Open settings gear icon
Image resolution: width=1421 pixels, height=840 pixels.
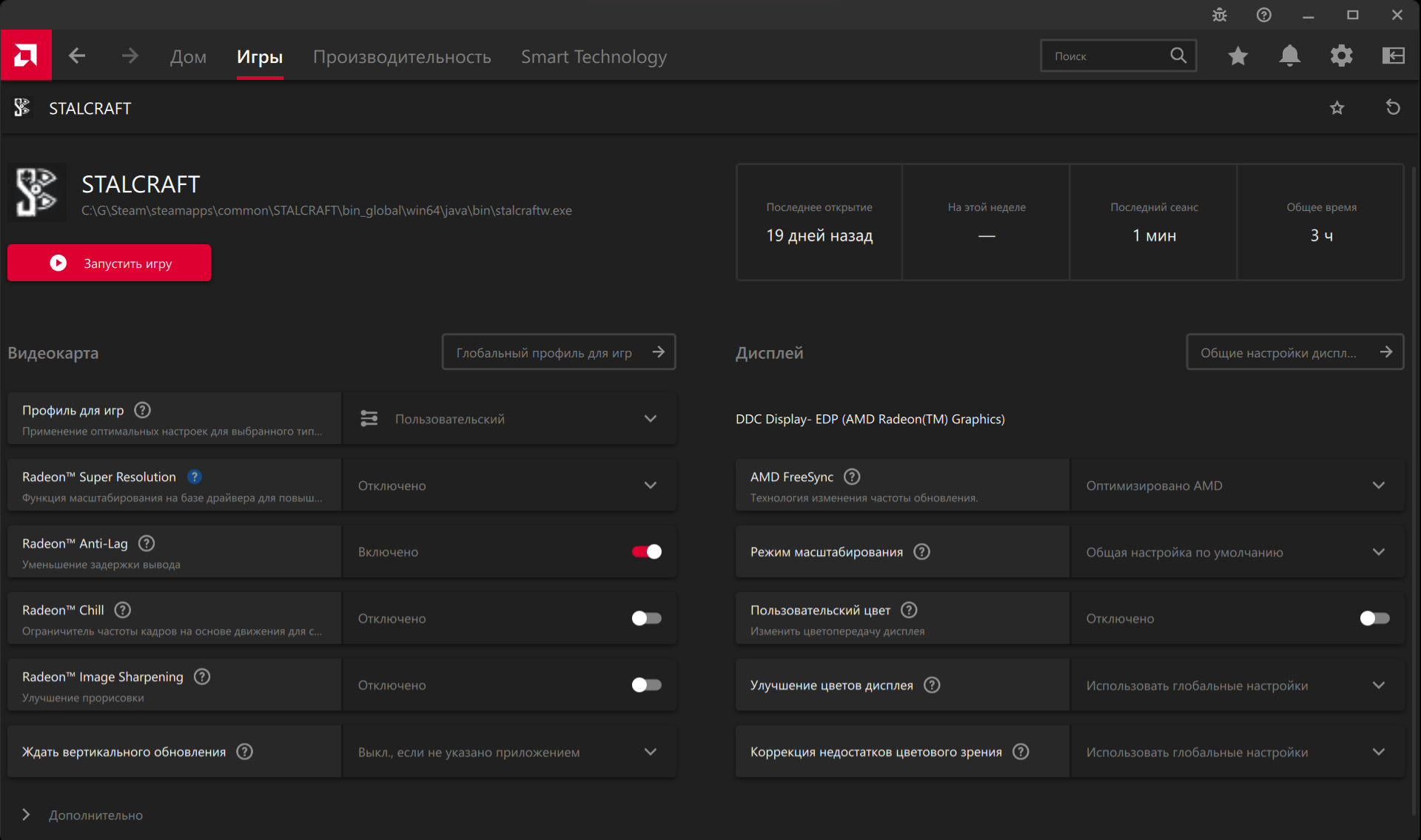[x=1342, y=56]
